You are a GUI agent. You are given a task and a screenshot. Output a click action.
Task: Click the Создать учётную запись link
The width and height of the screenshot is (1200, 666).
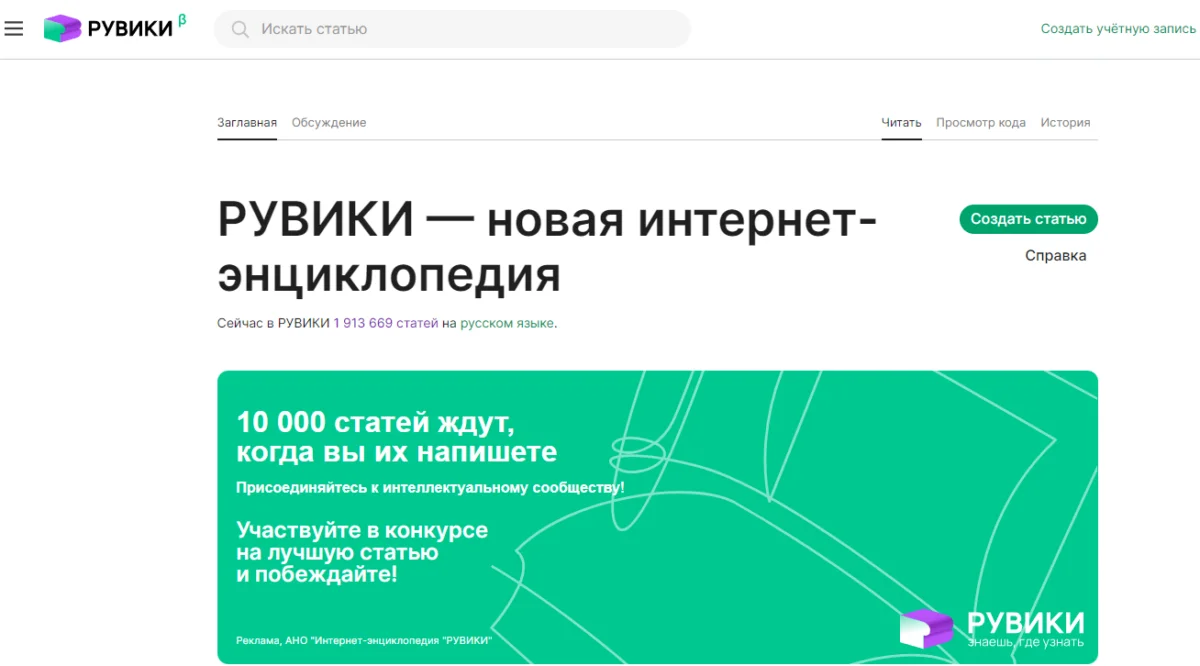(1117, 29)
